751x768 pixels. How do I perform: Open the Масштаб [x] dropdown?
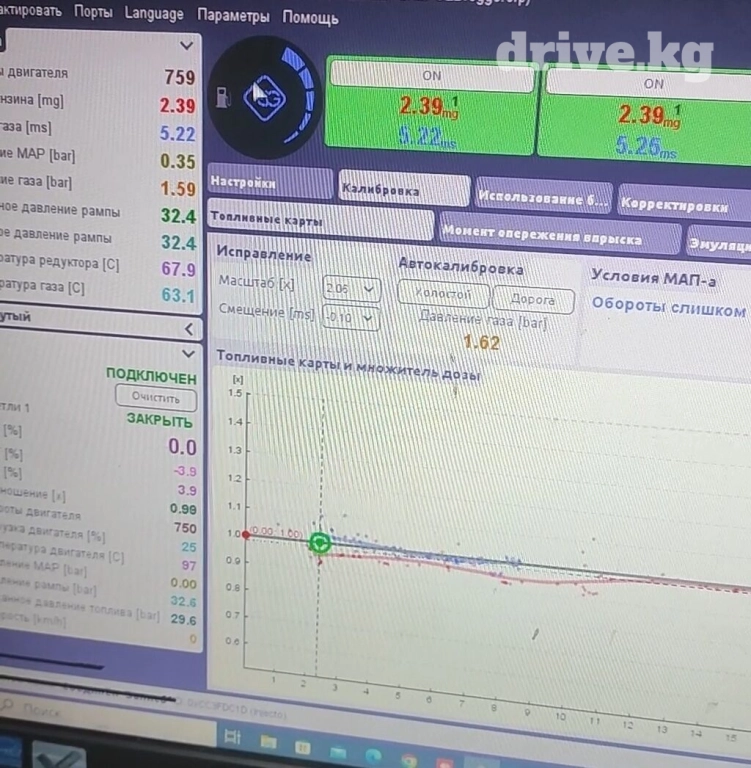(351, 290)
